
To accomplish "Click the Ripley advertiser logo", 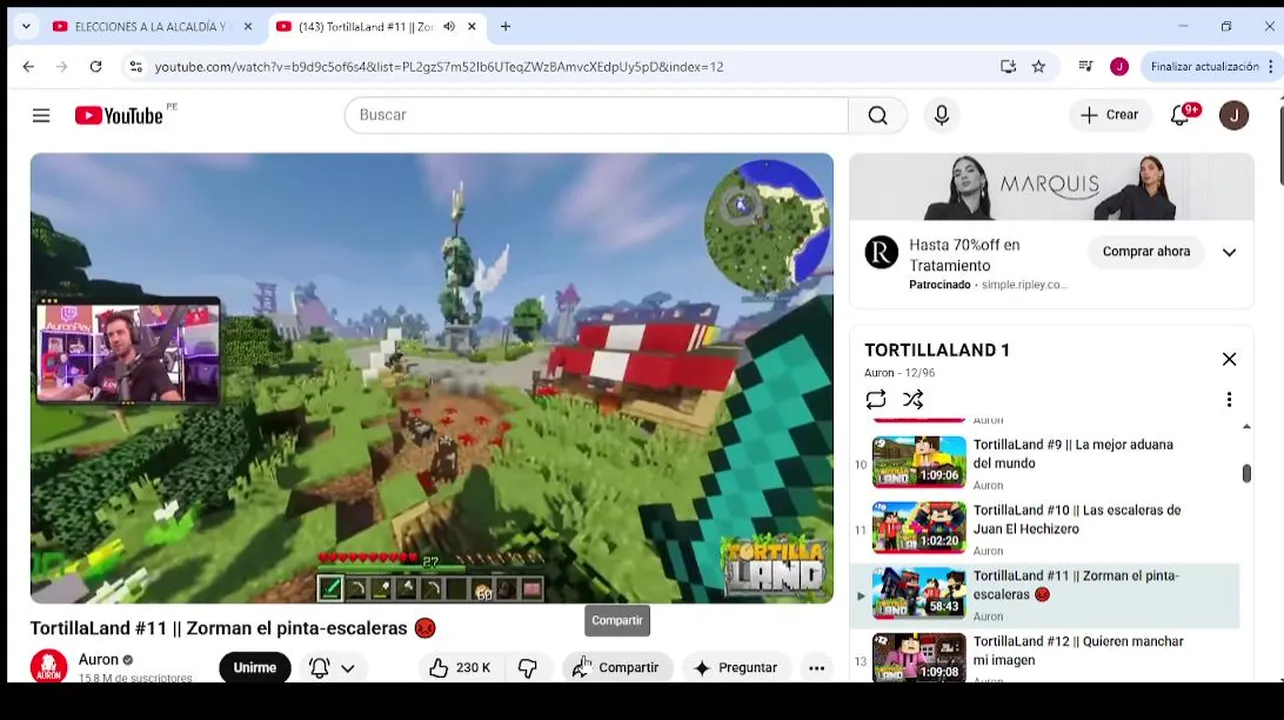I will tap(881, 252).
